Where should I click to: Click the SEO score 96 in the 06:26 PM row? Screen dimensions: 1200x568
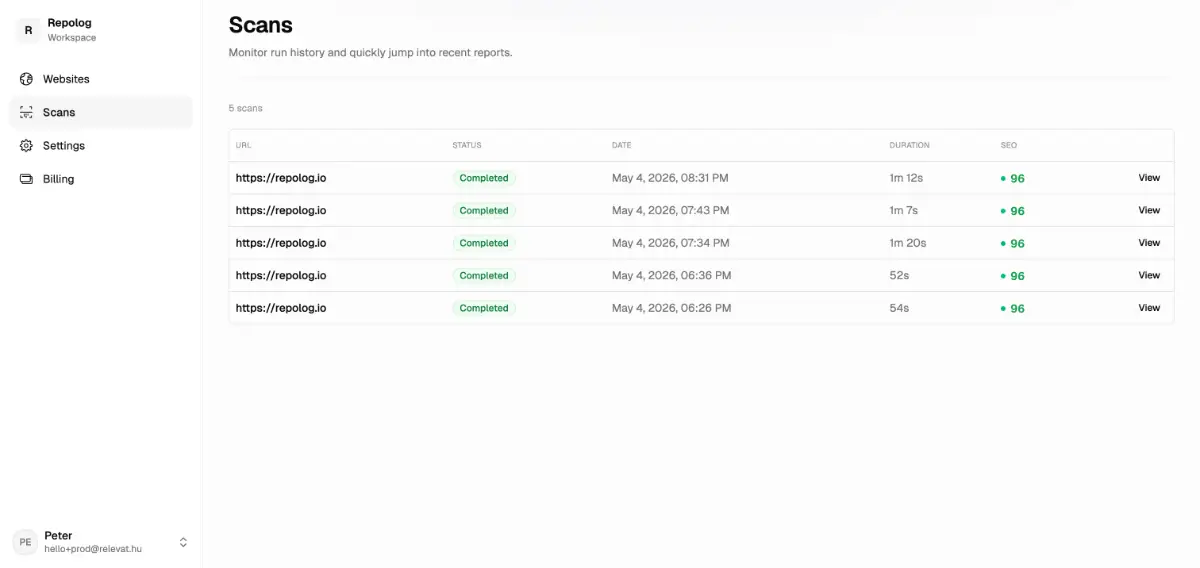1013,309
